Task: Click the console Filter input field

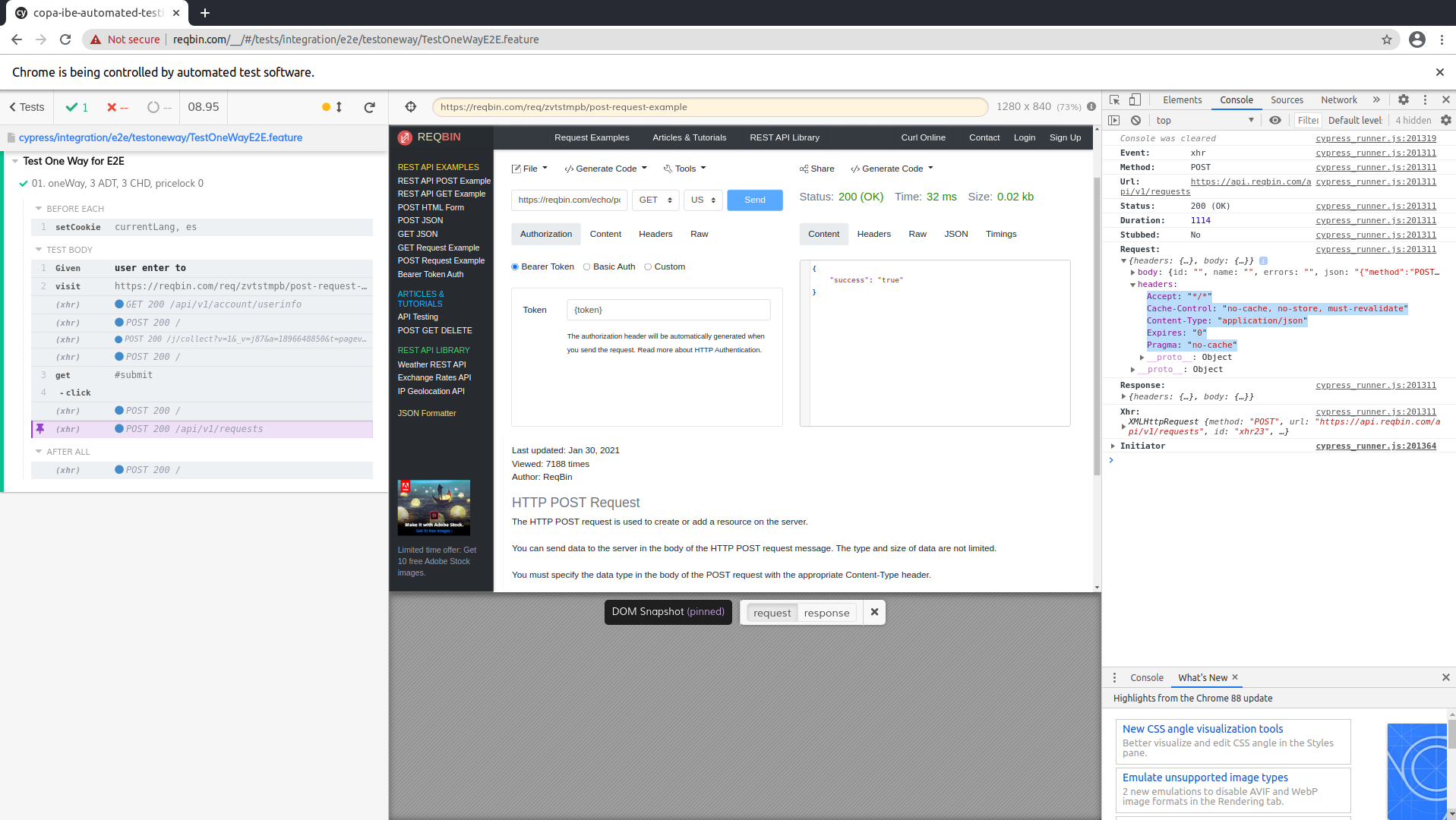Action: tap(1308, 120)
